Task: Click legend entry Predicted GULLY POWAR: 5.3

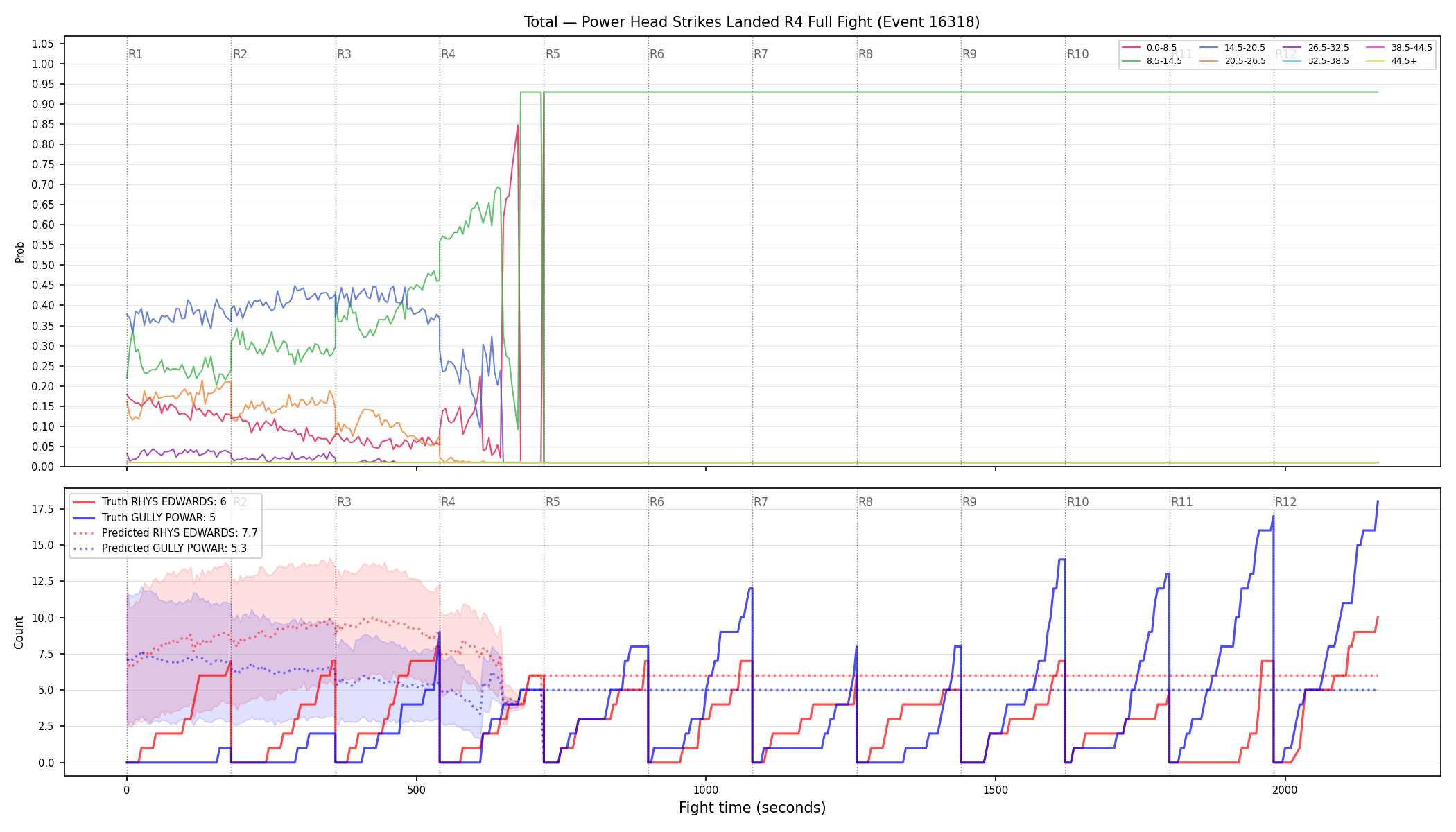Action: click(173, 548)
